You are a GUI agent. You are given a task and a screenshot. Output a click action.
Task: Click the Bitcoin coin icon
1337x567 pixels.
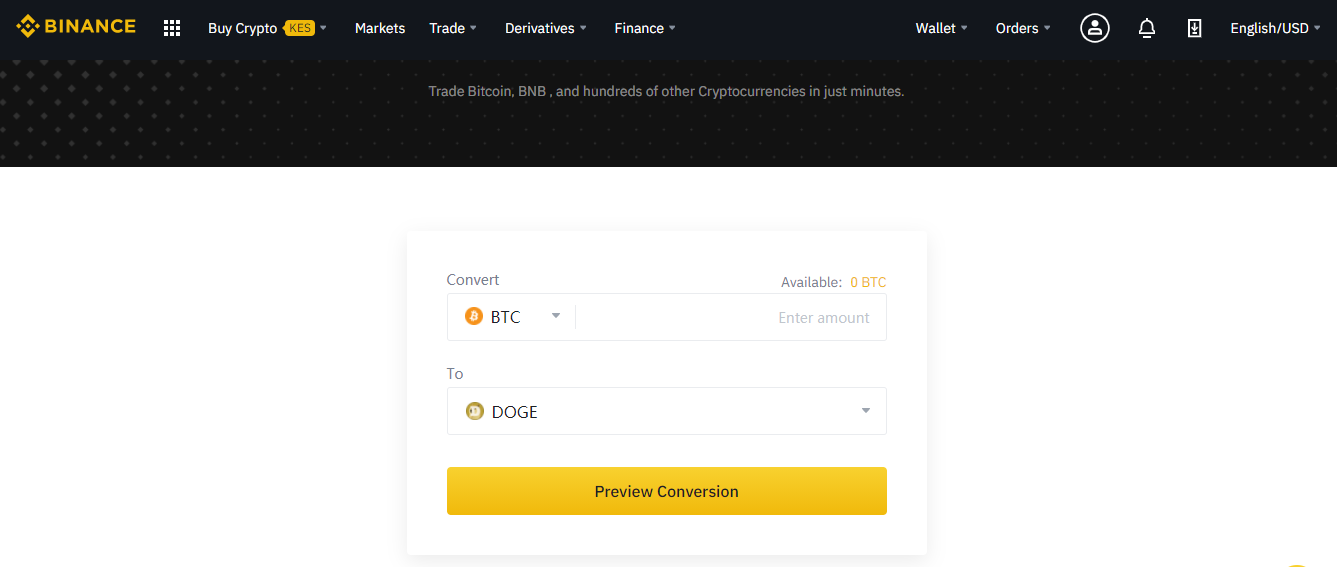click(474, 317)
